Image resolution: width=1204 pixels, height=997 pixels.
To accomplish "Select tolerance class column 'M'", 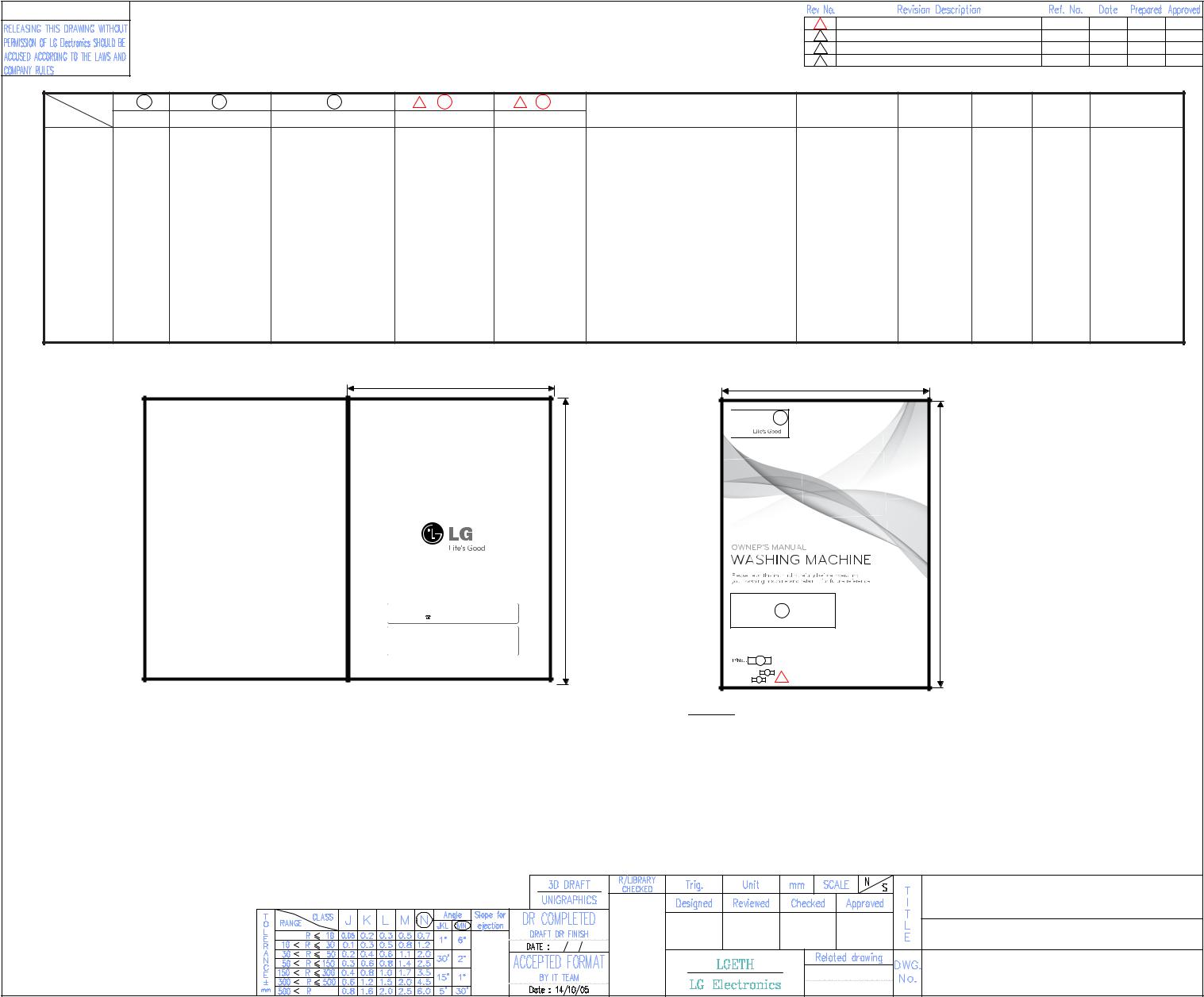I will 404,921.
